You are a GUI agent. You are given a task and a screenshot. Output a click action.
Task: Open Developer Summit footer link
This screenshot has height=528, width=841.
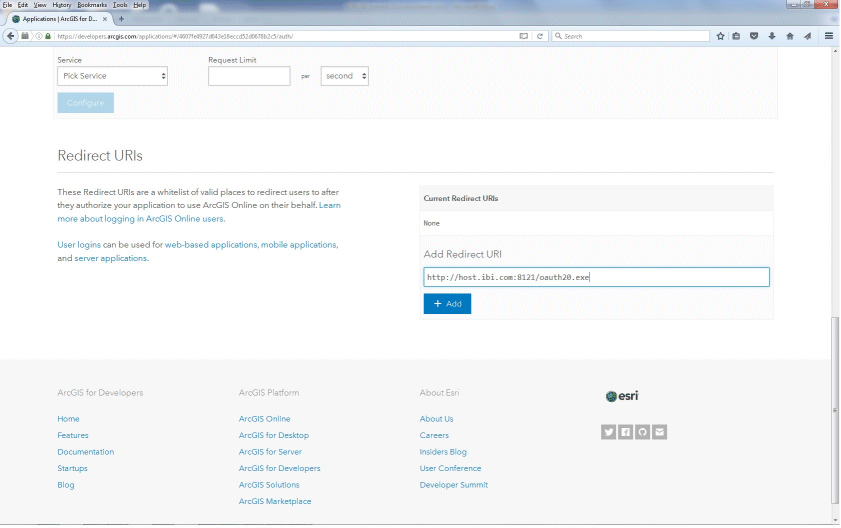coord(454,485)
